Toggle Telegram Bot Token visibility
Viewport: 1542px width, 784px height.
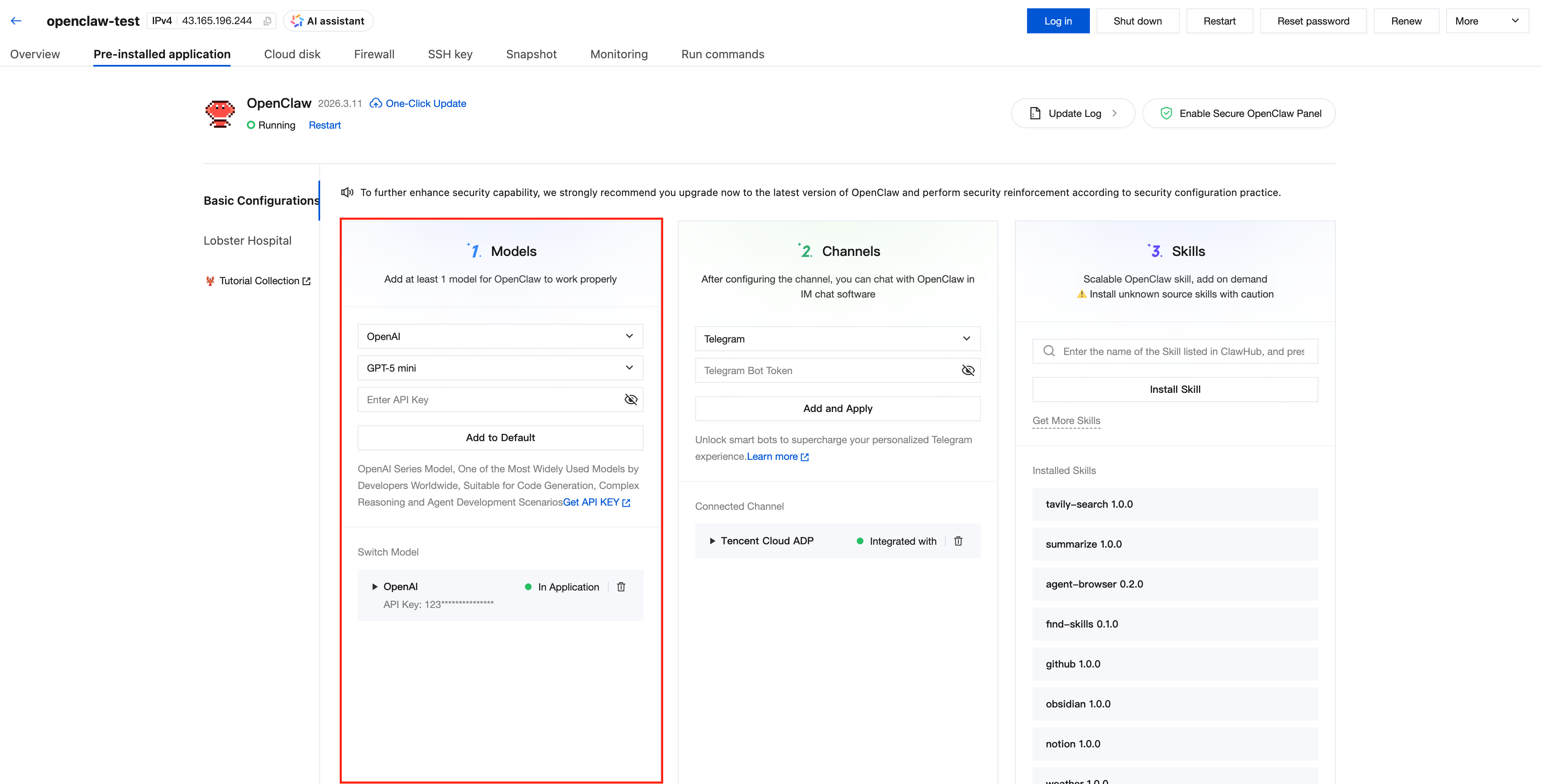pyautogui.click(x=967, y=370)
